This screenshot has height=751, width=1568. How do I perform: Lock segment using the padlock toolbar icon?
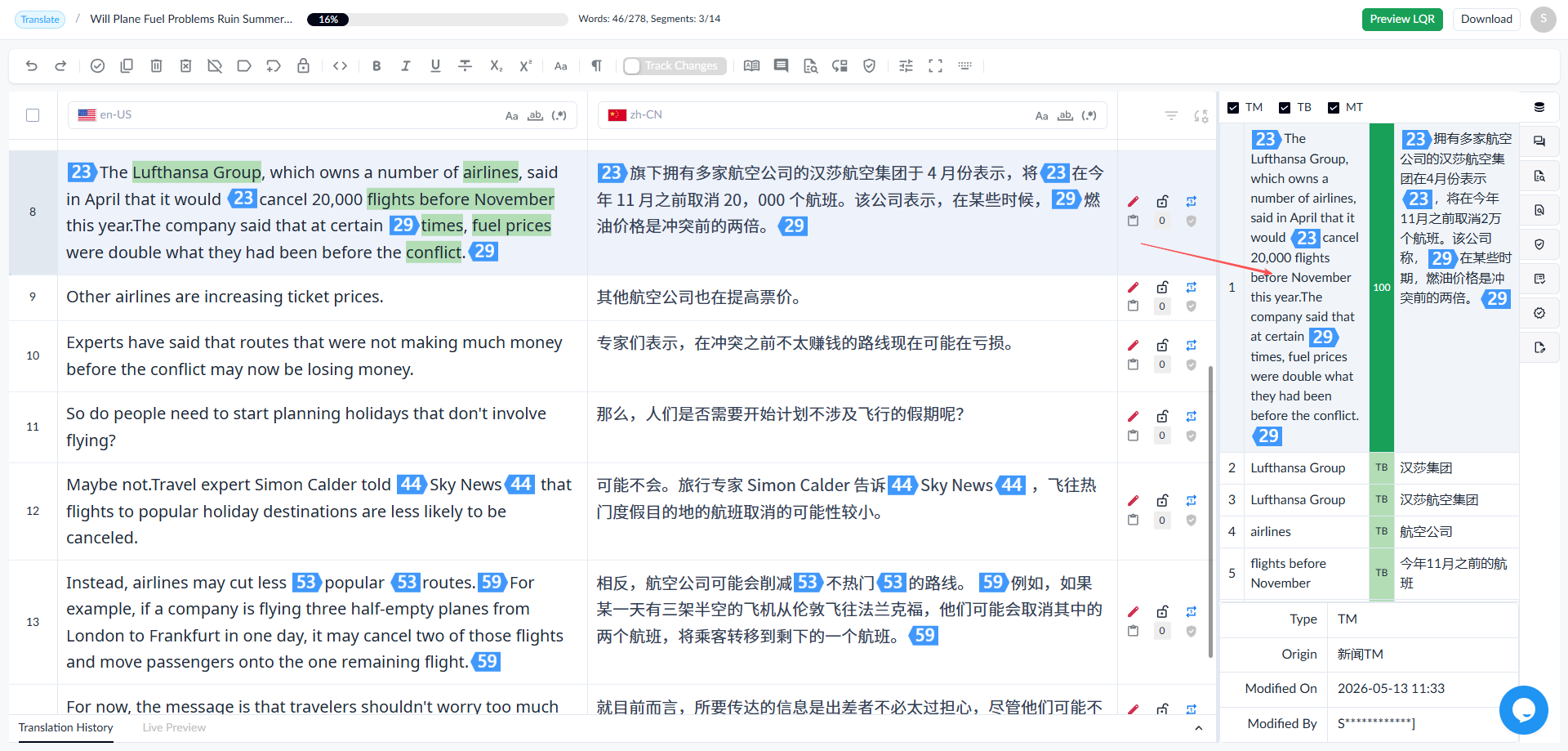303,66
